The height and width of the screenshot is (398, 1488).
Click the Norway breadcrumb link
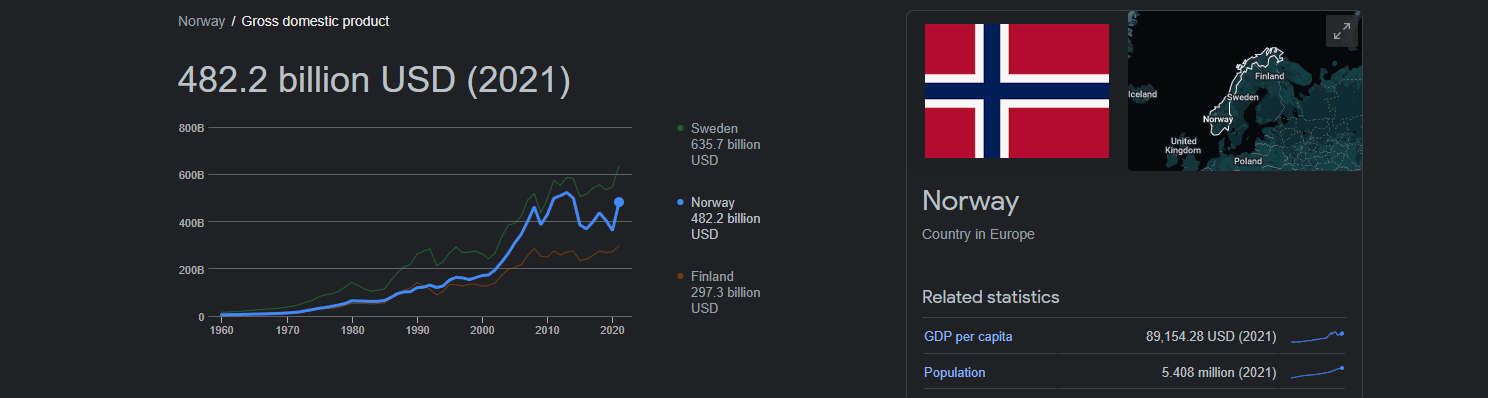201,21
